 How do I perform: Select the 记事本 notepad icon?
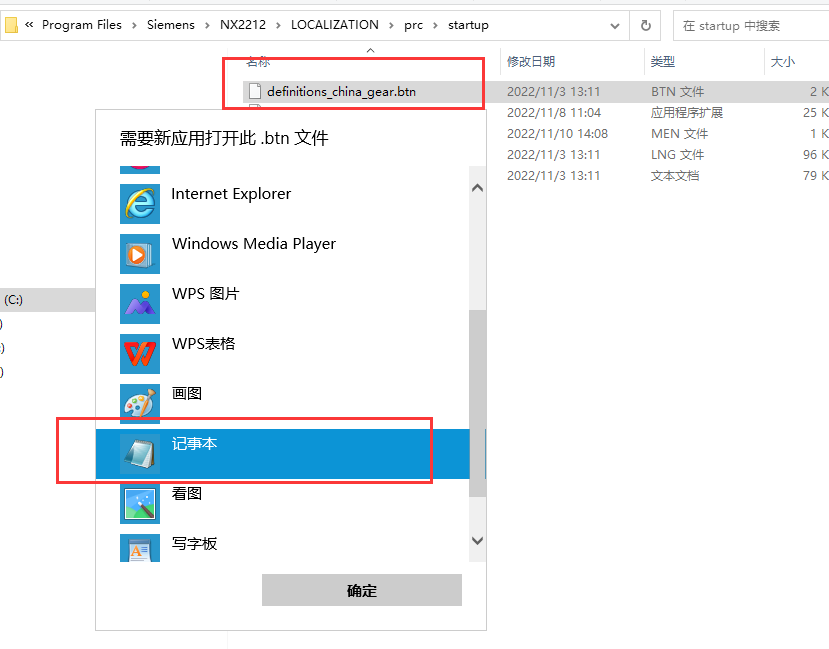click(140, 454)
